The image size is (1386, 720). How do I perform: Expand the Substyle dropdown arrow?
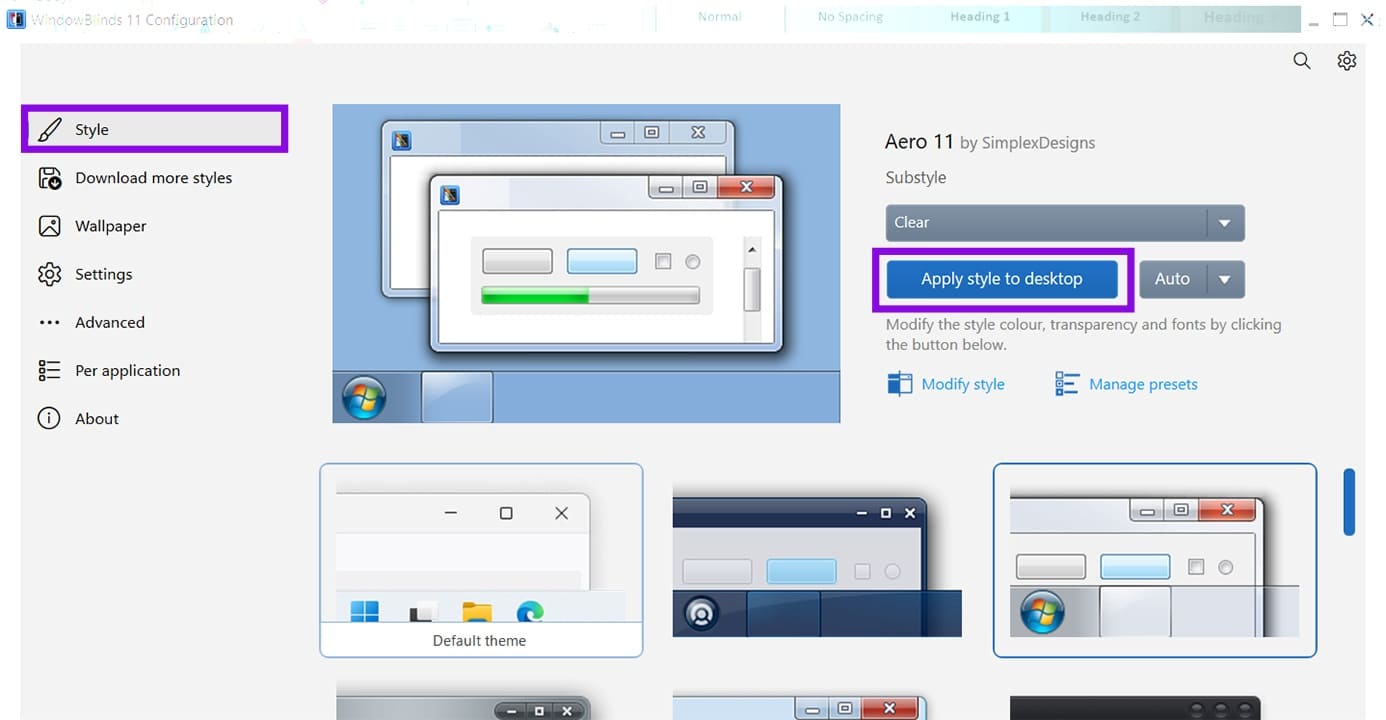(1225, 223)
